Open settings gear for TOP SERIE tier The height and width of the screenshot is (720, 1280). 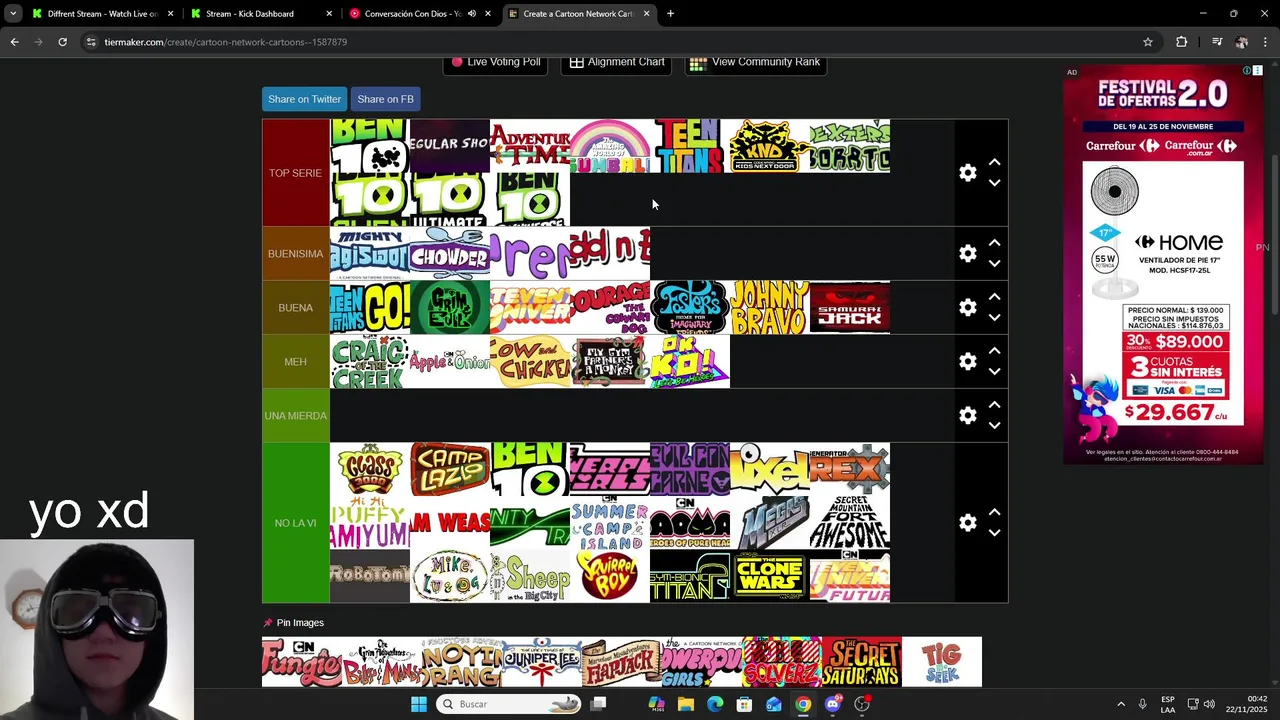tap(967, 173)
